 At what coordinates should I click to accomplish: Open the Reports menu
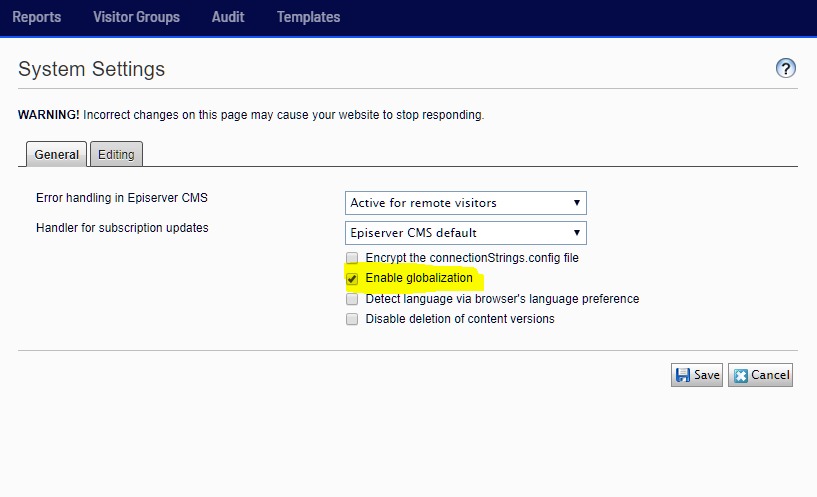point(36,17)
